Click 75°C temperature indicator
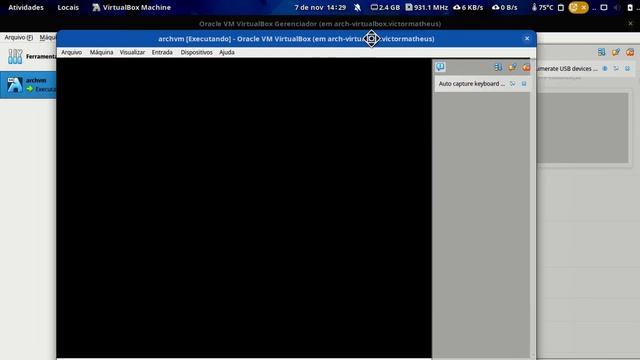 pyautogui.click(x=542, y=7)
